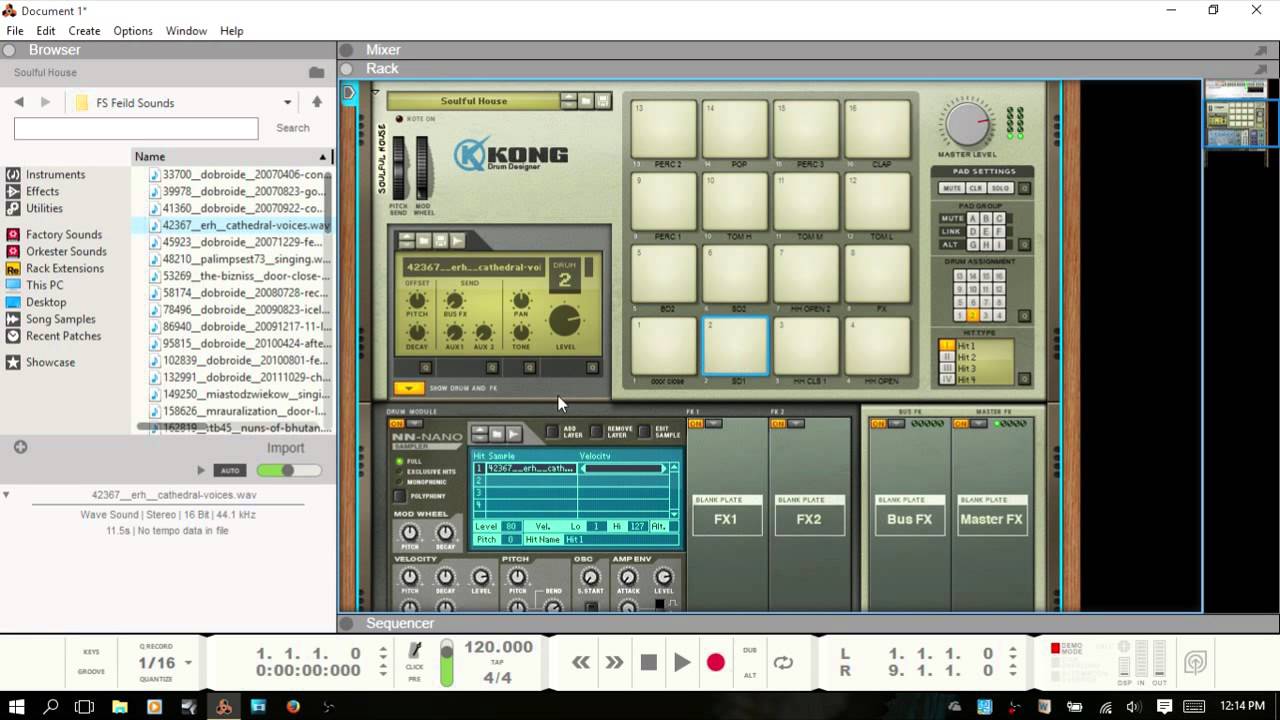Open the Create menu
Image resolution: width=1280 pixels, height=720 pixels.
click(84, 31)
